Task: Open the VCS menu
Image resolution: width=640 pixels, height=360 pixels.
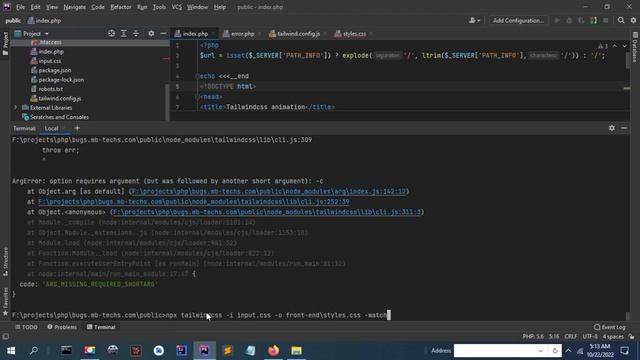Action: pyautogui.click(x=177, y=7)
